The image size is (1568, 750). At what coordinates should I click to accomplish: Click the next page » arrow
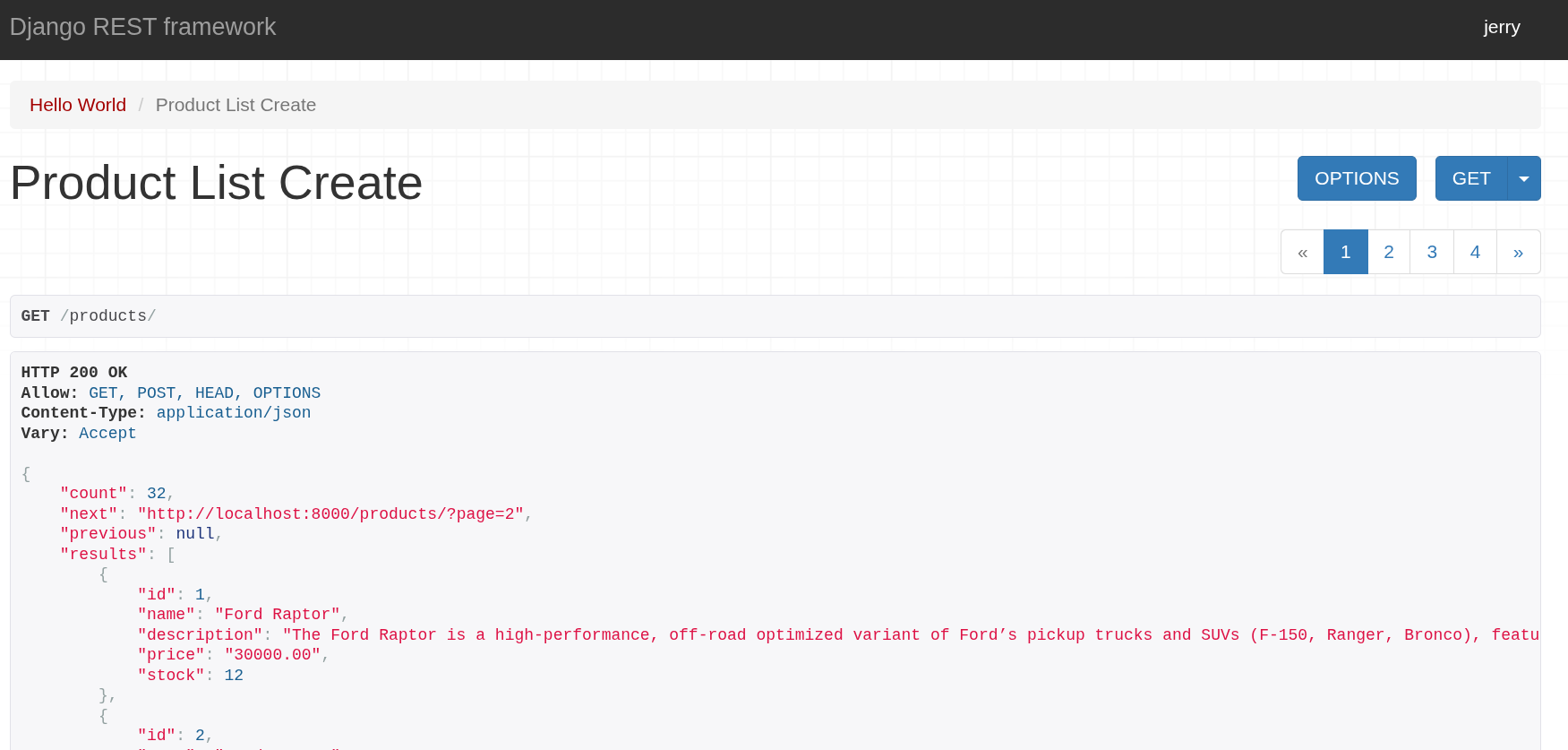[1518, 252]
